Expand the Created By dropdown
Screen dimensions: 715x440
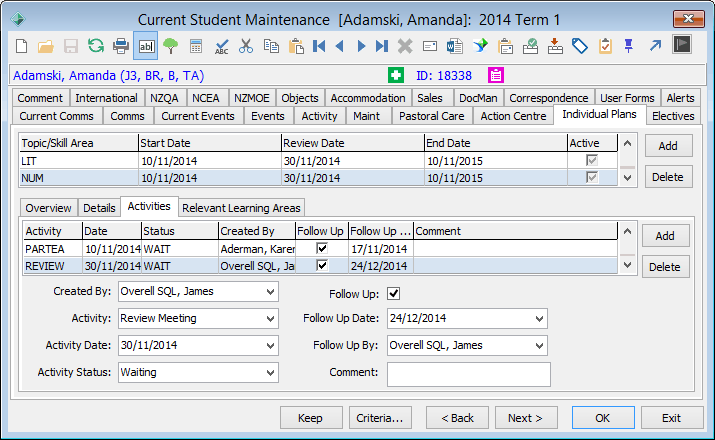270,292
